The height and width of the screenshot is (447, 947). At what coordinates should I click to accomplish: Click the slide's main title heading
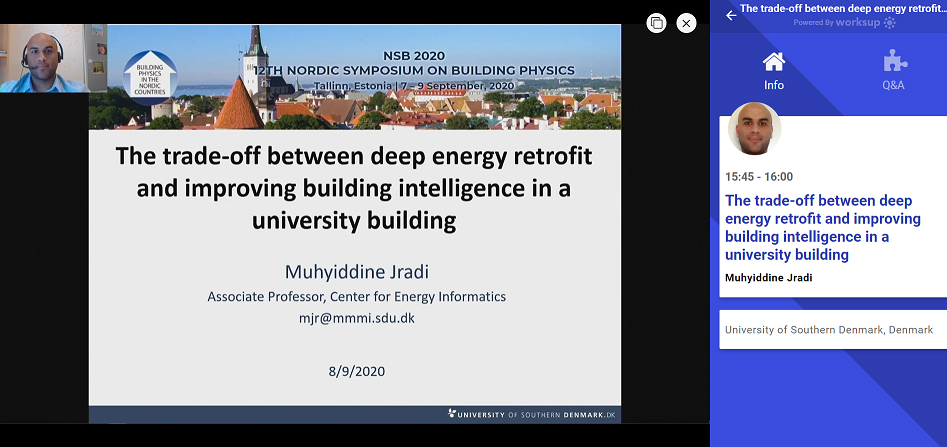tap(355, 188)
